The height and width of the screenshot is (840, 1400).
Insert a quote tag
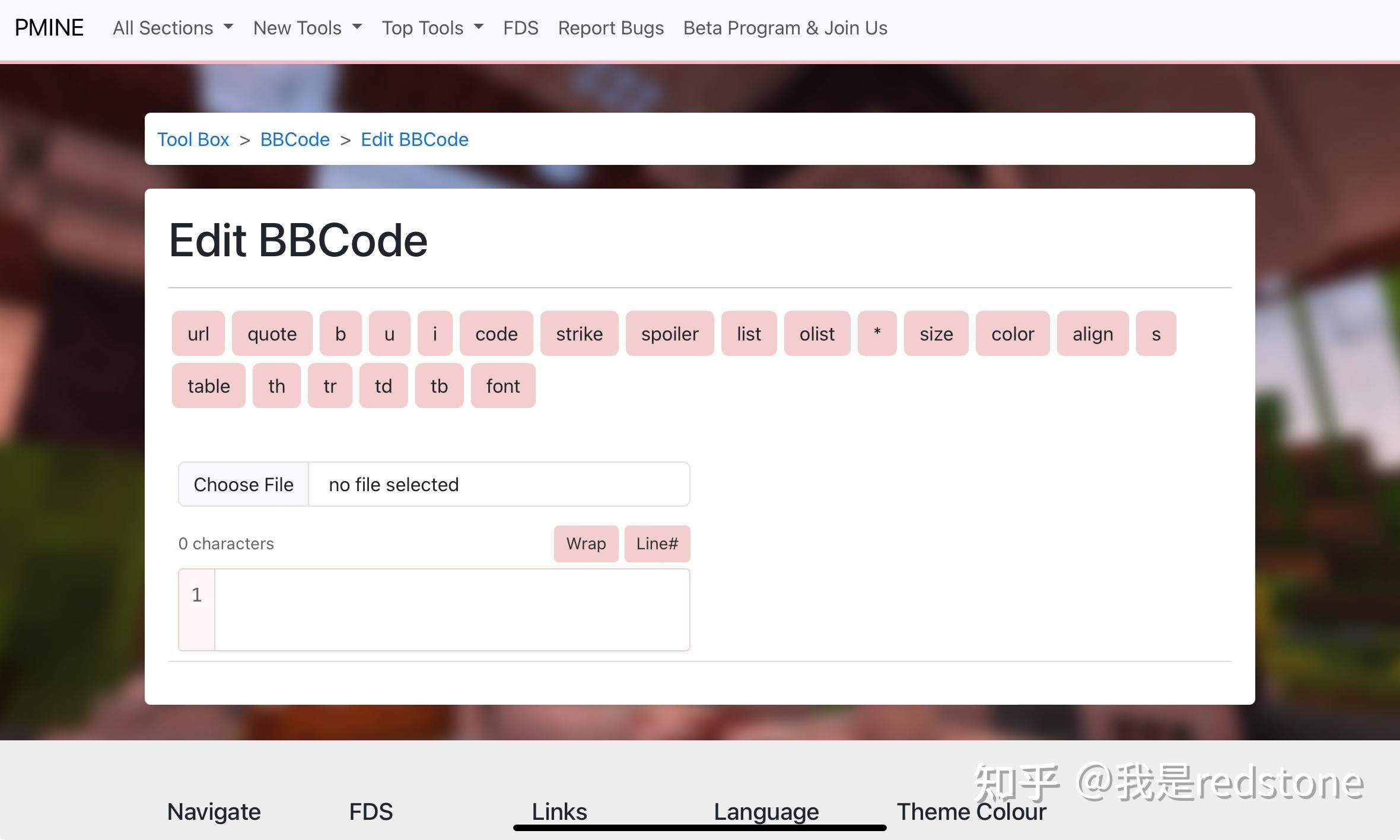pyautogui.click(x=272, y=334)
